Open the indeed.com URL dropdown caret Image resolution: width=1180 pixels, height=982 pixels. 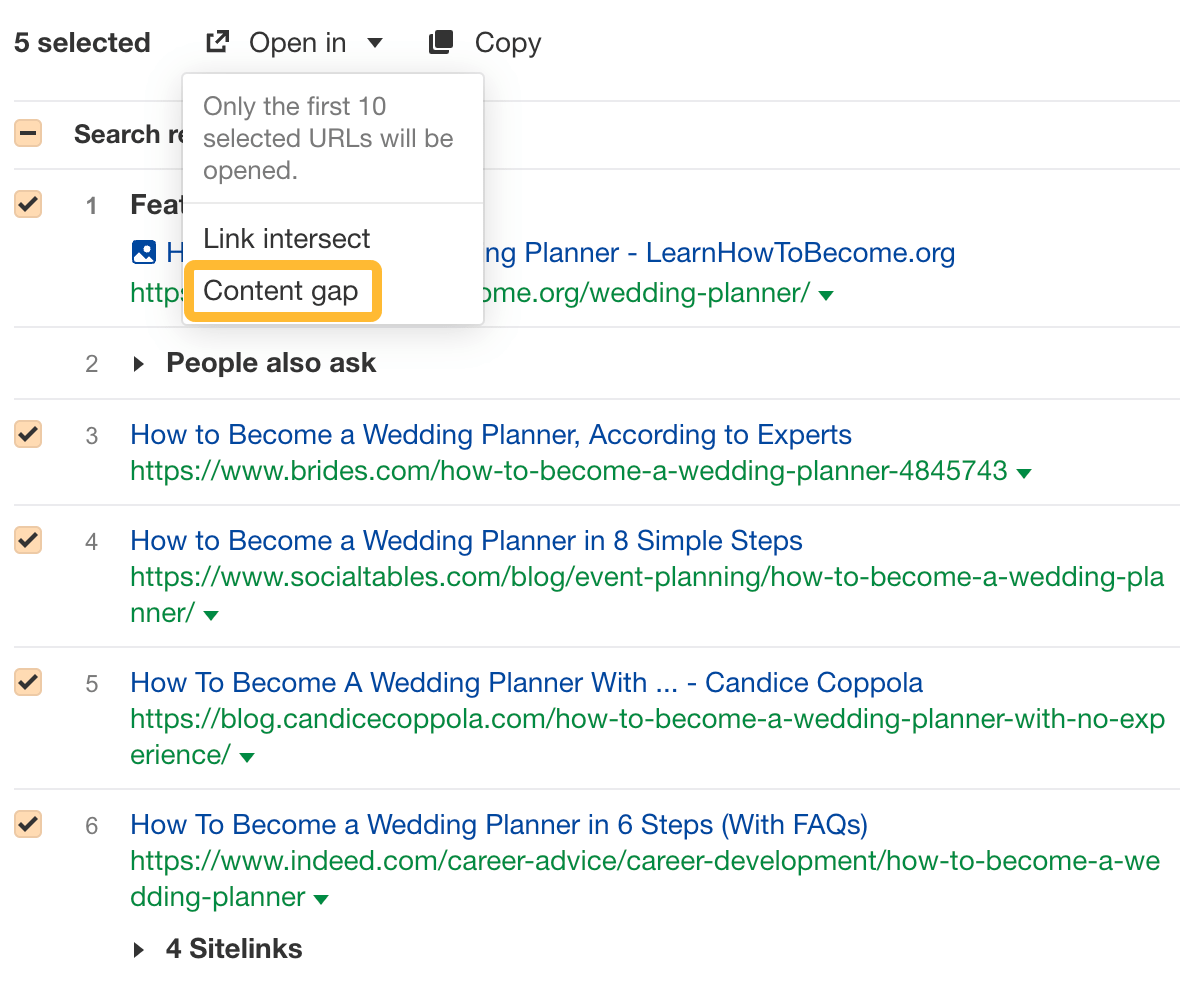pyautogui.click(x=320, y=900)
